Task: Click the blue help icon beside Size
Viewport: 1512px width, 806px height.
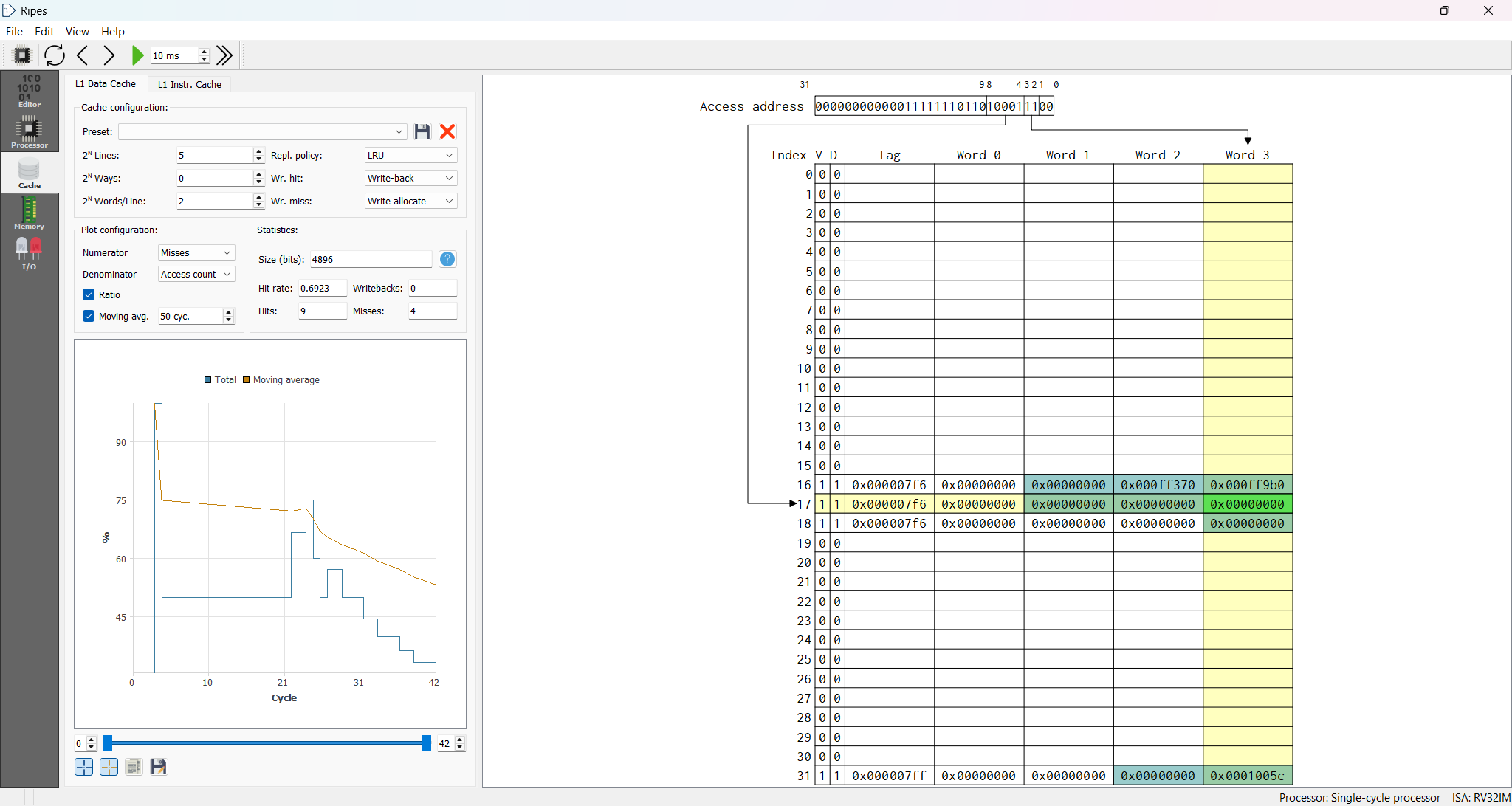Action: click(x=447, y=259)
